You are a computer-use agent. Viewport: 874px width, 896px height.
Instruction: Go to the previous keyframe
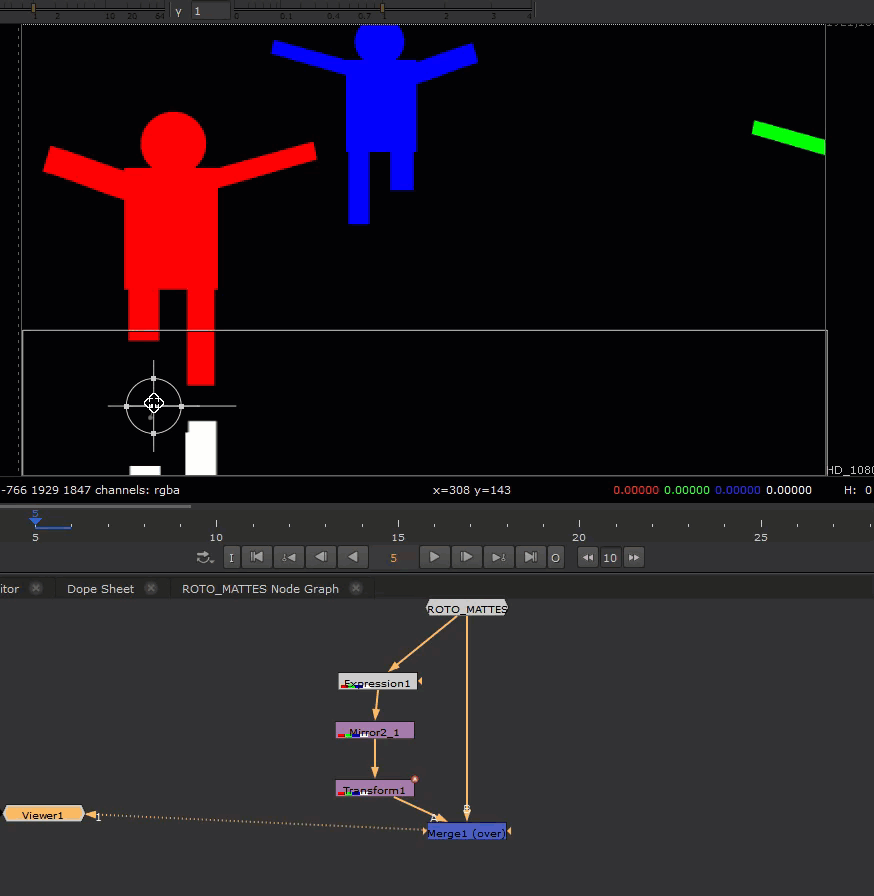(288, 557)
